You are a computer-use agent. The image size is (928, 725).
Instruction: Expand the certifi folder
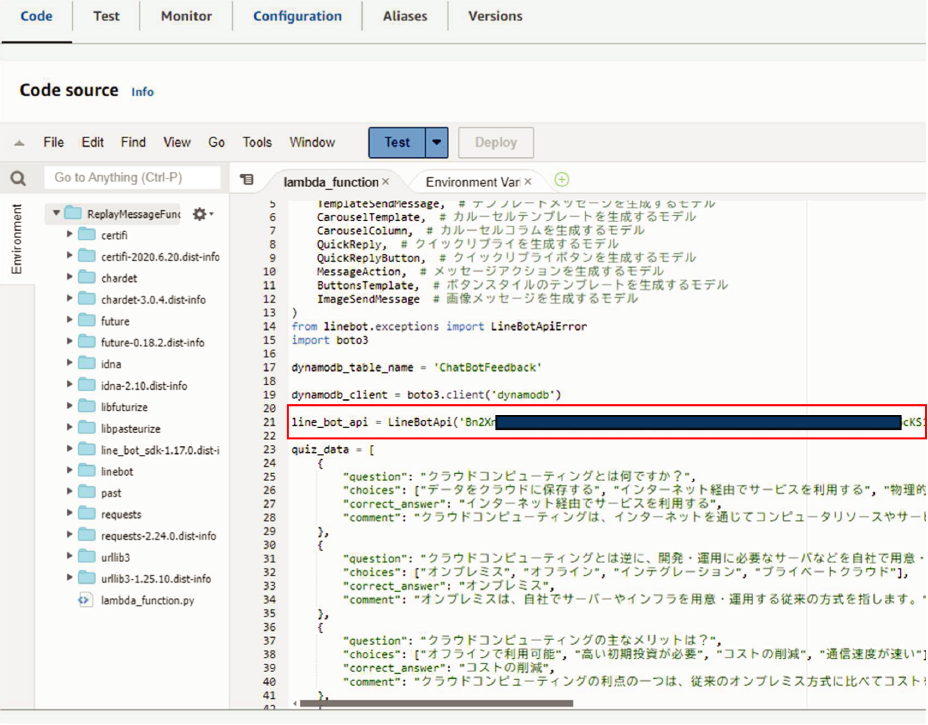coord(70,235)
